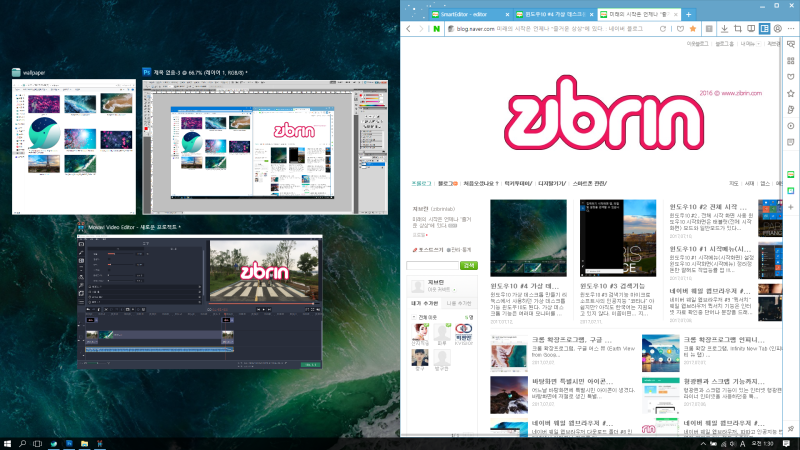Select 나를 추가한 neighbors tab
The image size is (800, 450).
pyautogui.click(x=459, y=304)
